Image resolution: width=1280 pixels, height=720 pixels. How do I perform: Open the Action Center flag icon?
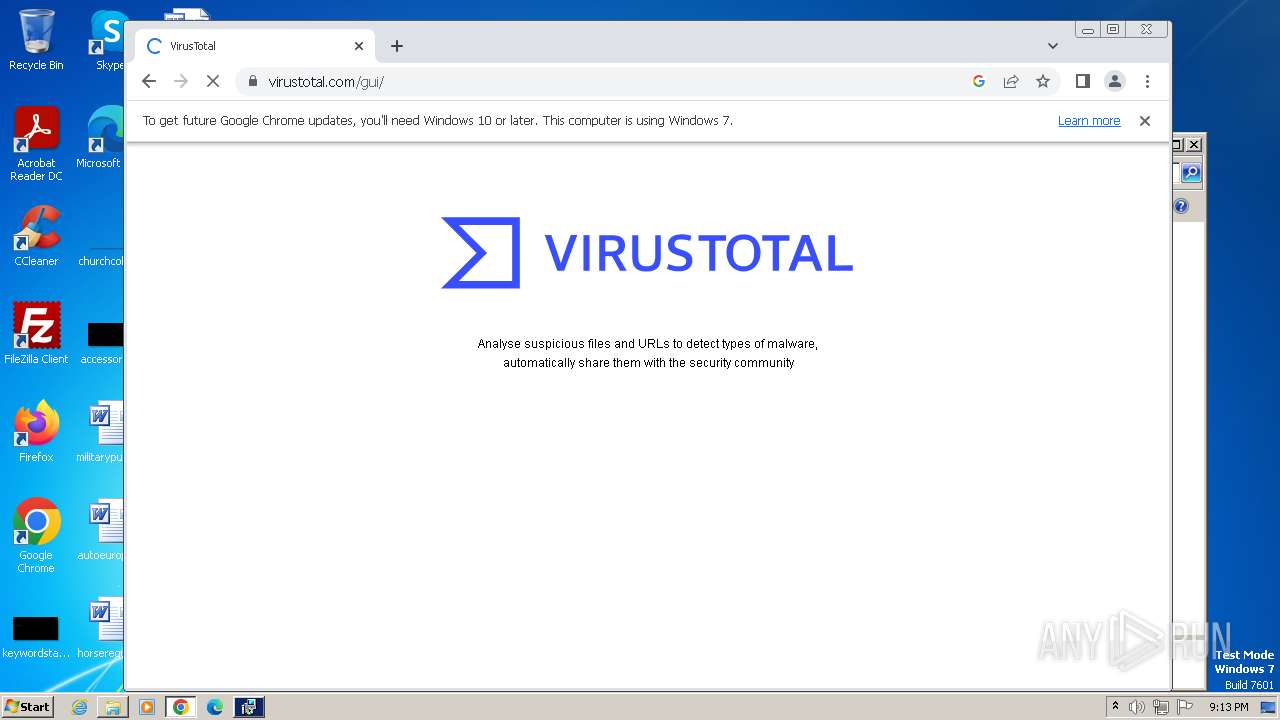tap(1183, 707)
